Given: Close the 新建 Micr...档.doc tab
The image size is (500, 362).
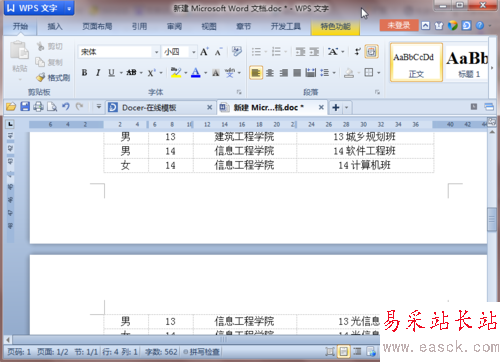Looking at the screenshot, I should click(x=321, y=107).
